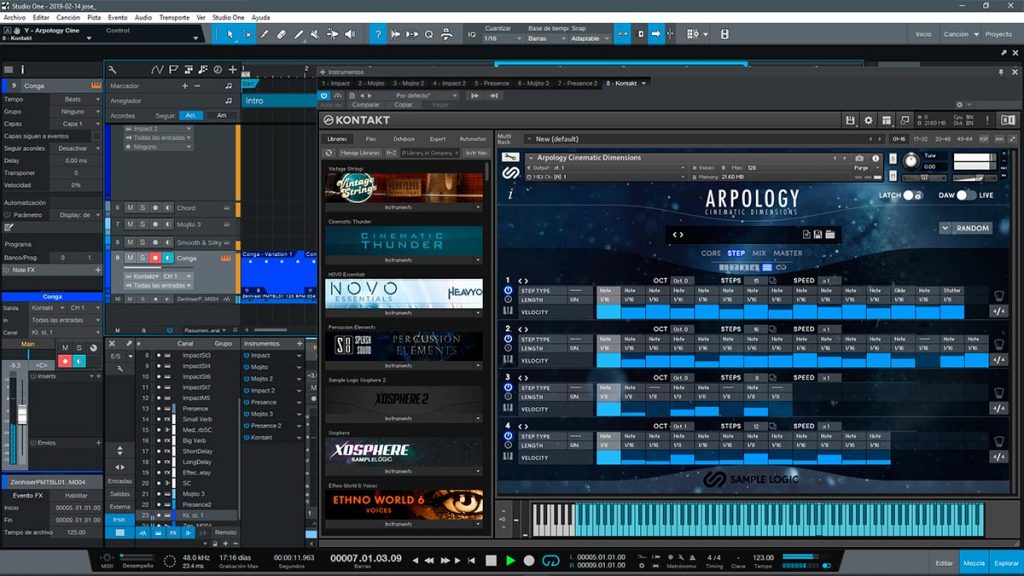Solo the Chord track
Viewport: 1024px width, 576px height.
click(142, 208)
